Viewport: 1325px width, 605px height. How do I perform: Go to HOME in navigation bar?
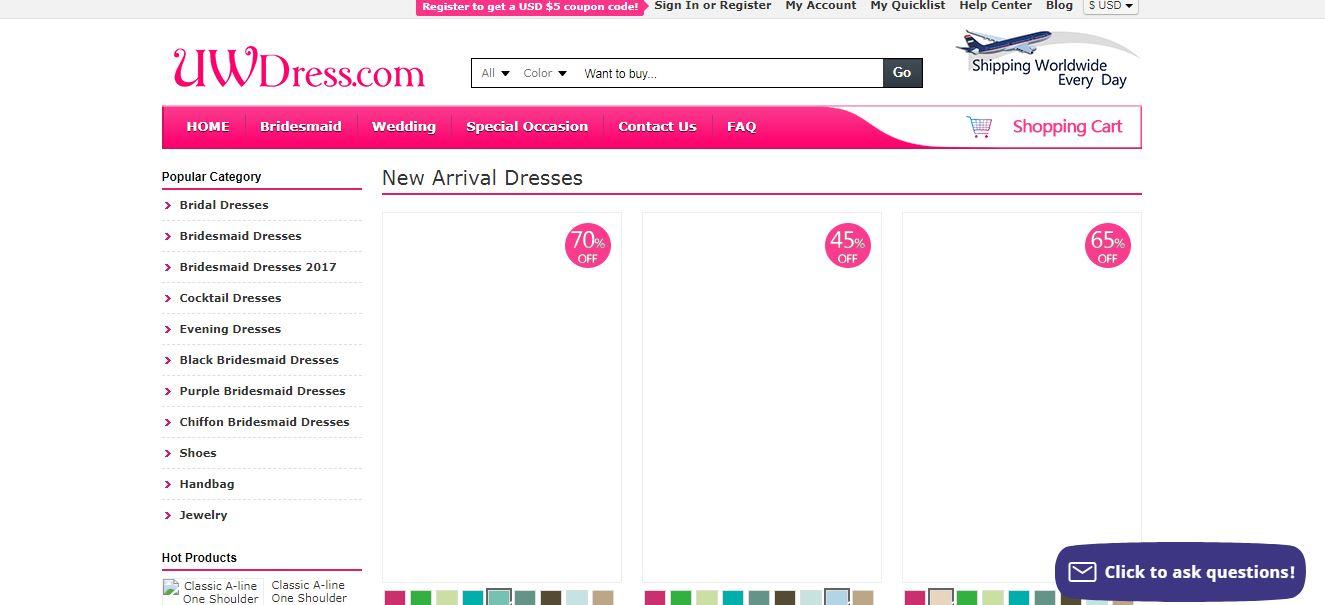(208, 127)
